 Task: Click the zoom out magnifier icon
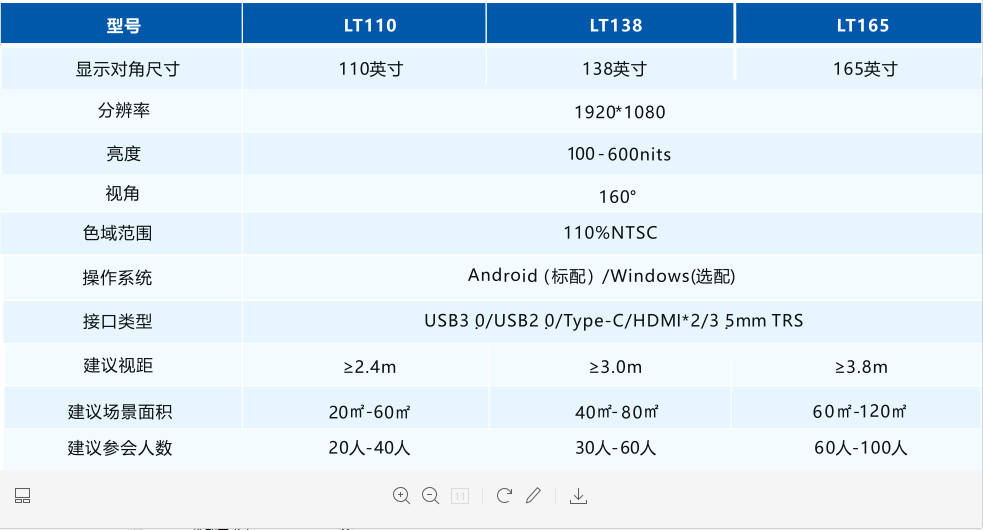coord(431,495)
